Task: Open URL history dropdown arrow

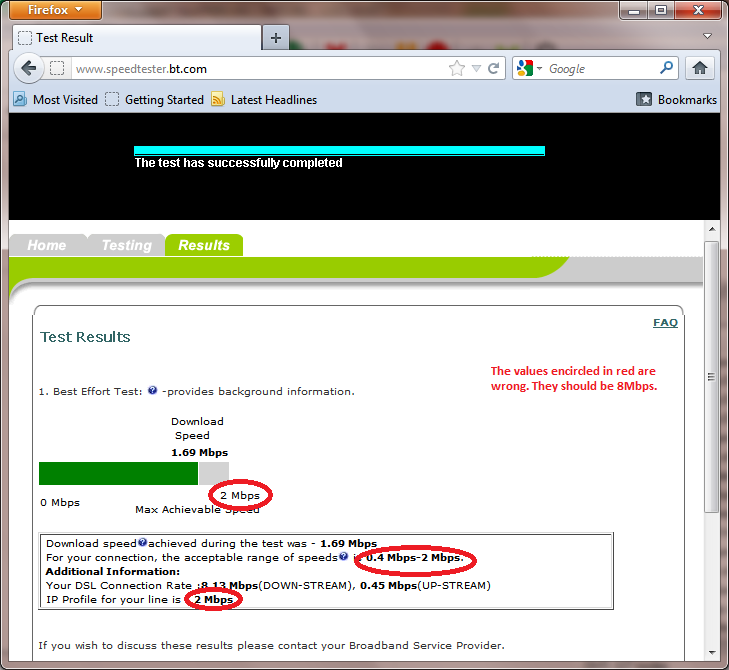Action: pyautogui.click(x=476, y=69)
